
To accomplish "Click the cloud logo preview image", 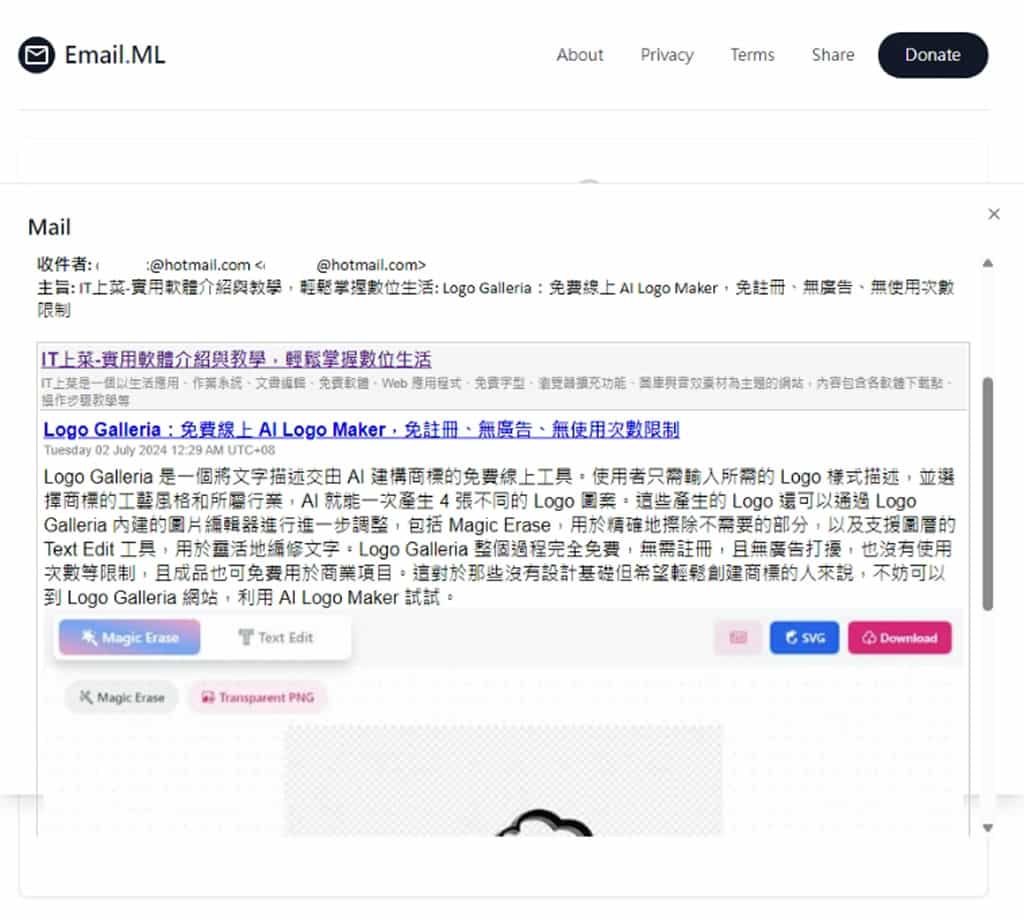I will pos(504,780).
